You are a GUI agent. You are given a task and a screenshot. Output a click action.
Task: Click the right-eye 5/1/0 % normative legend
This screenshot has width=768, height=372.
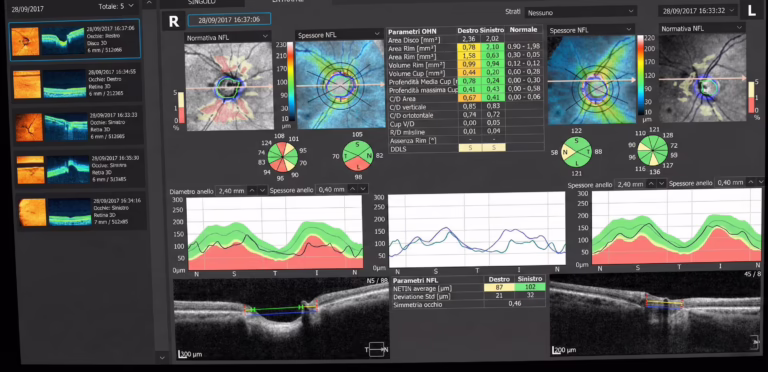(x=182, y=107)
